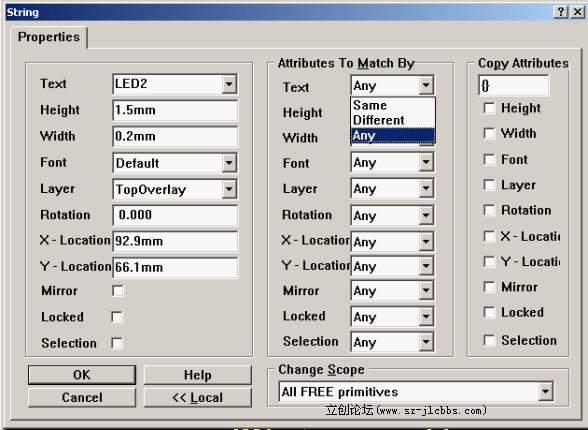This screenshot has height=430, width=588.
Task: Enable Layer under Copy Attributes
Action: tap(489, 185)
